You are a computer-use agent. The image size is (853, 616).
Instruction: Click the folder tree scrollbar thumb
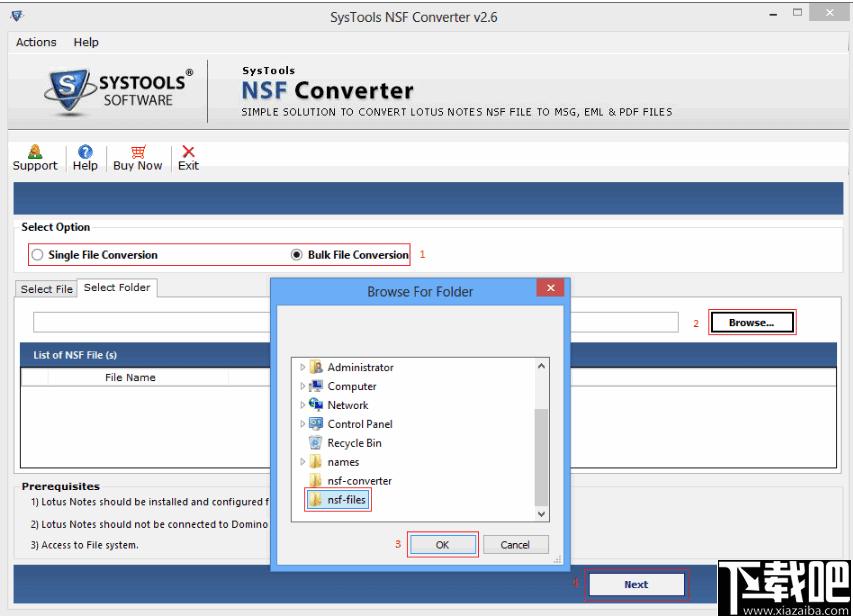click(x=541, y=457)
